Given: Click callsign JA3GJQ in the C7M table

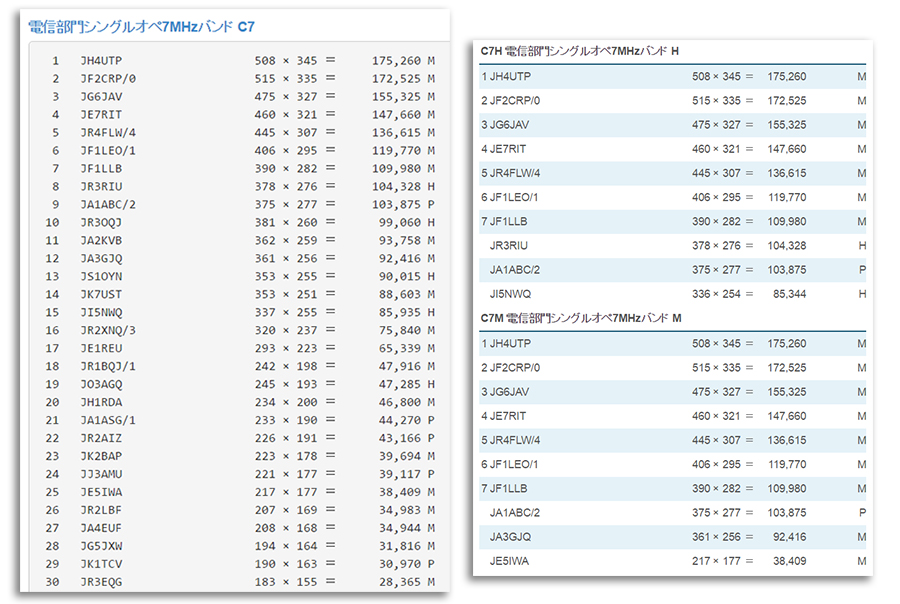Looking at the screenshot, I should pos(510,536).
